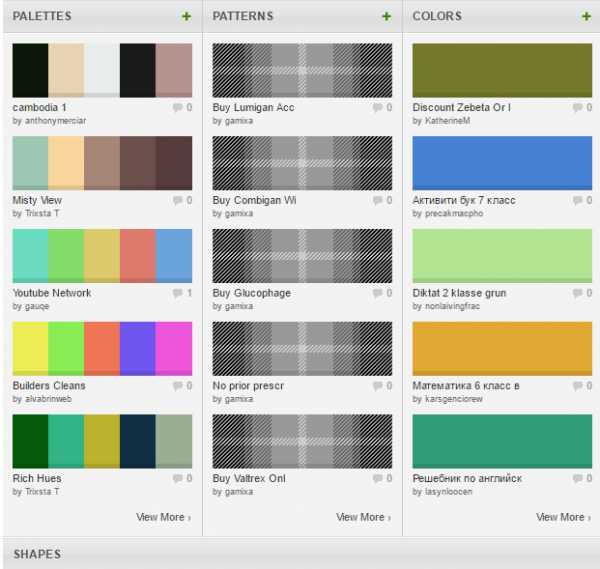Click comment bubble icon for cambodia 1
The image size is (600, 569).
178,108
